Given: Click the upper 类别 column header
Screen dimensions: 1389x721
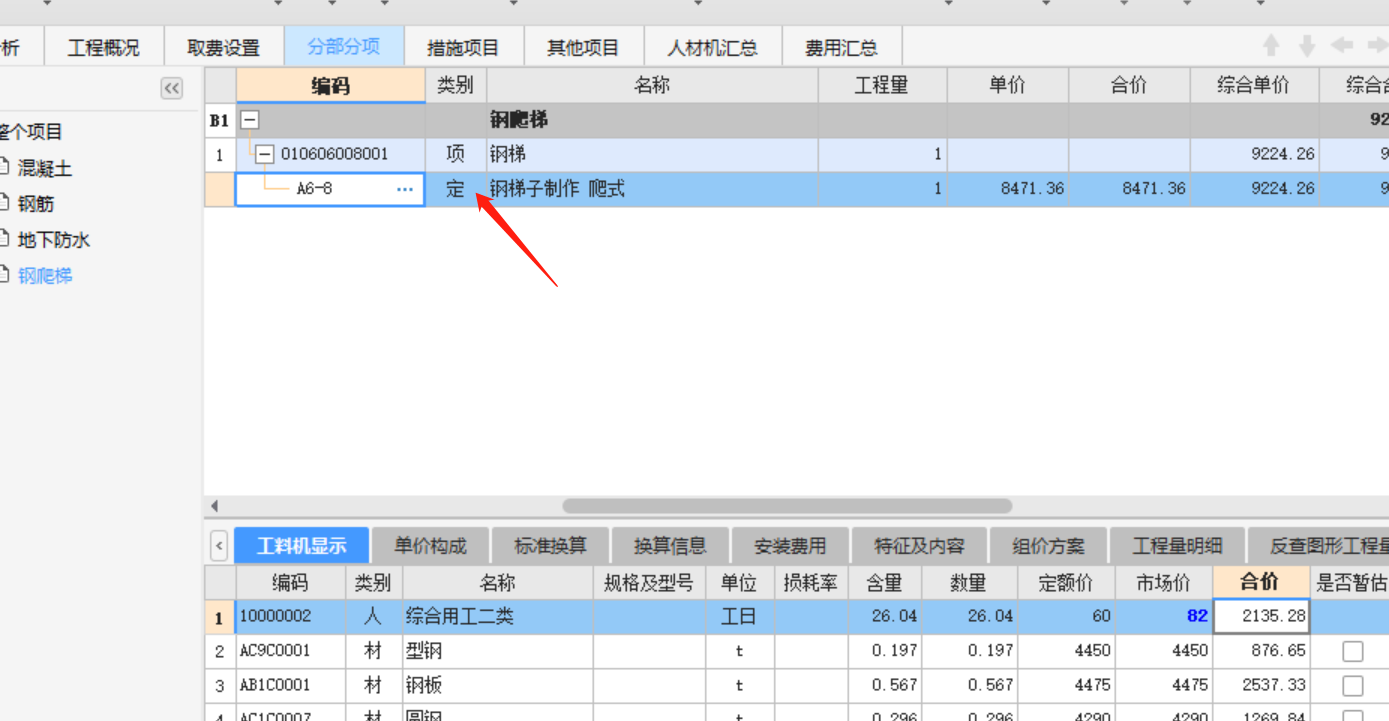Looking at the screenshot, I should [x=456, y=86].
